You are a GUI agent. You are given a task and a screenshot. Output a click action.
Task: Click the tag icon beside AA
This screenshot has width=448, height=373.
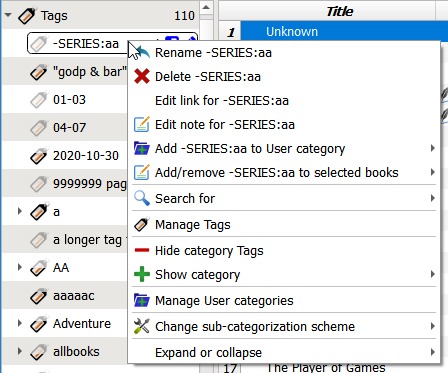pos(39,268)
